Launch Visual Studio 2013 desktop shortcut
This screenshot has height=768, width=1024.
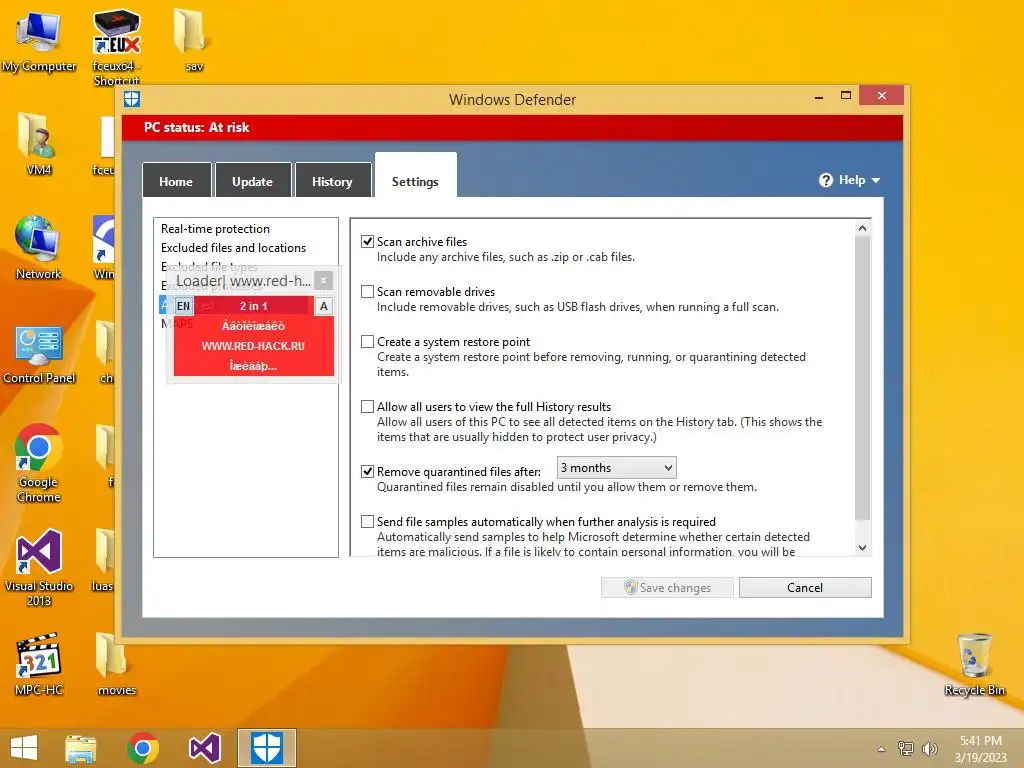click(x=39, y=567)
